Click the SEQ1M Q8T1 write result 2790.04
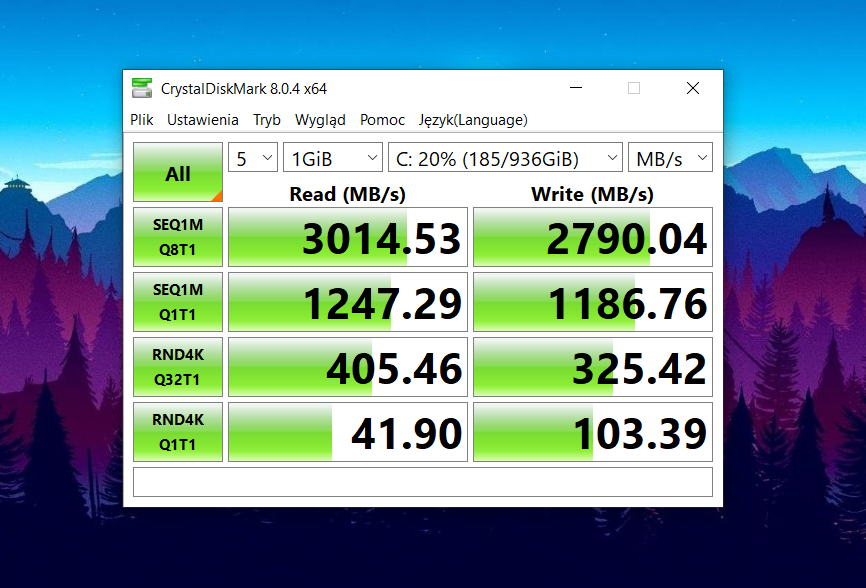 593,237
